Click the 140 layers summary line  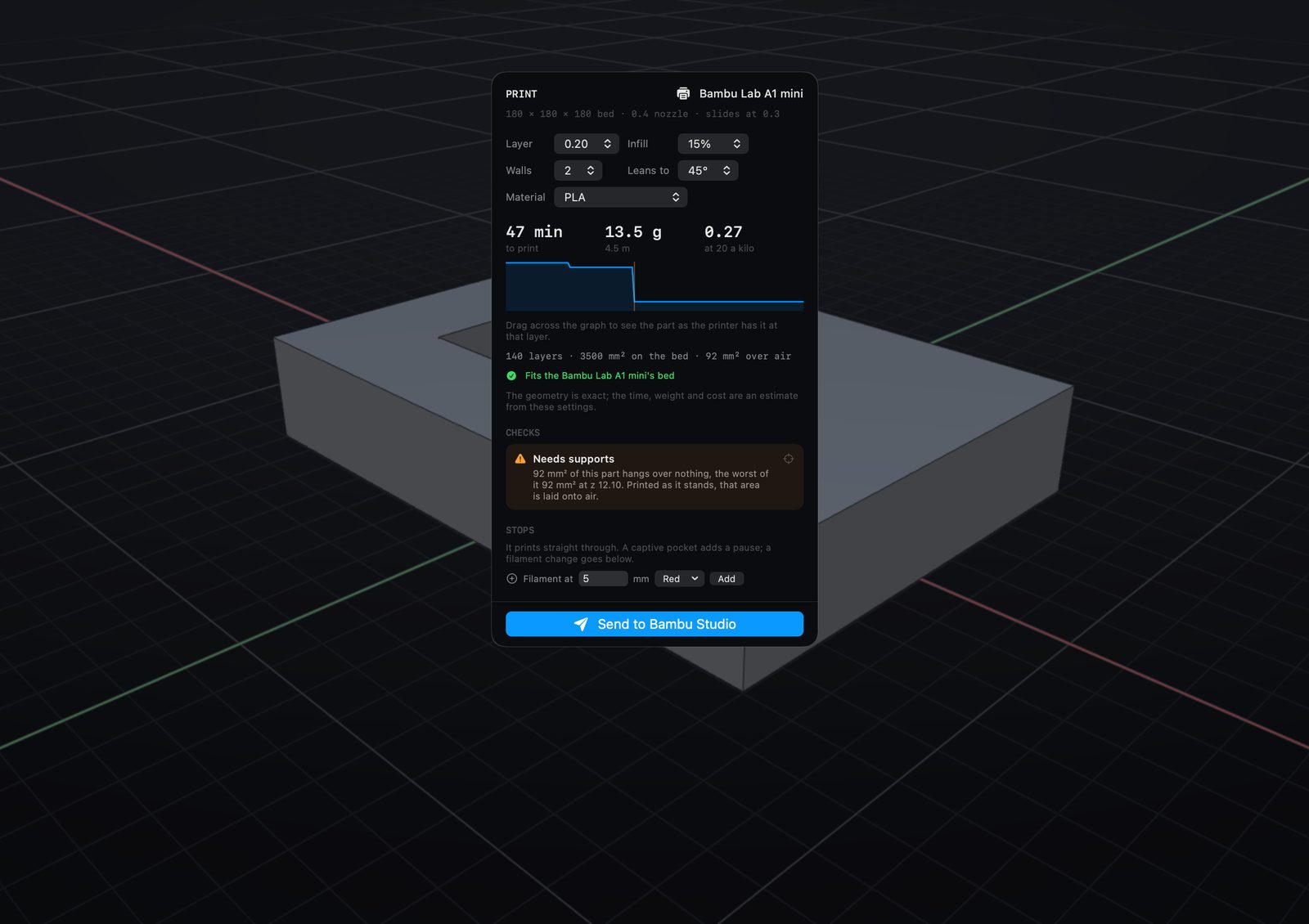648,357
